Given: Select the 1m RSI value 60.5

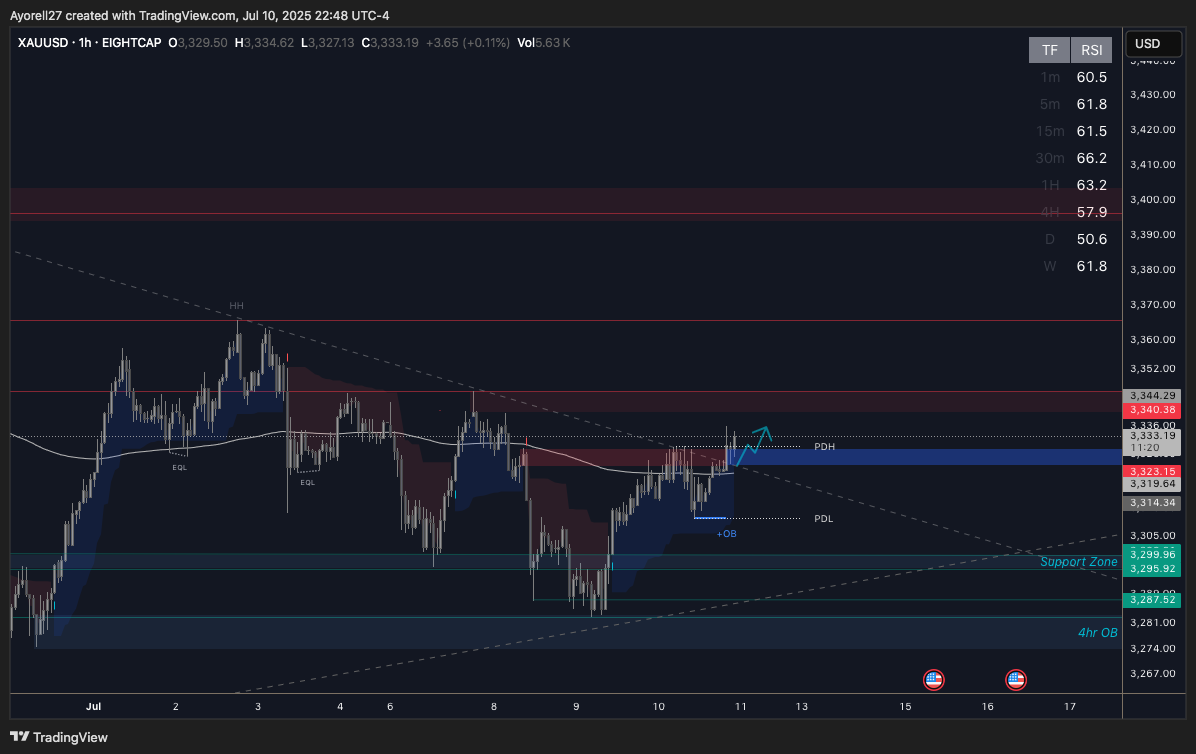Looking at the screenshot, I should (1092, 77).
